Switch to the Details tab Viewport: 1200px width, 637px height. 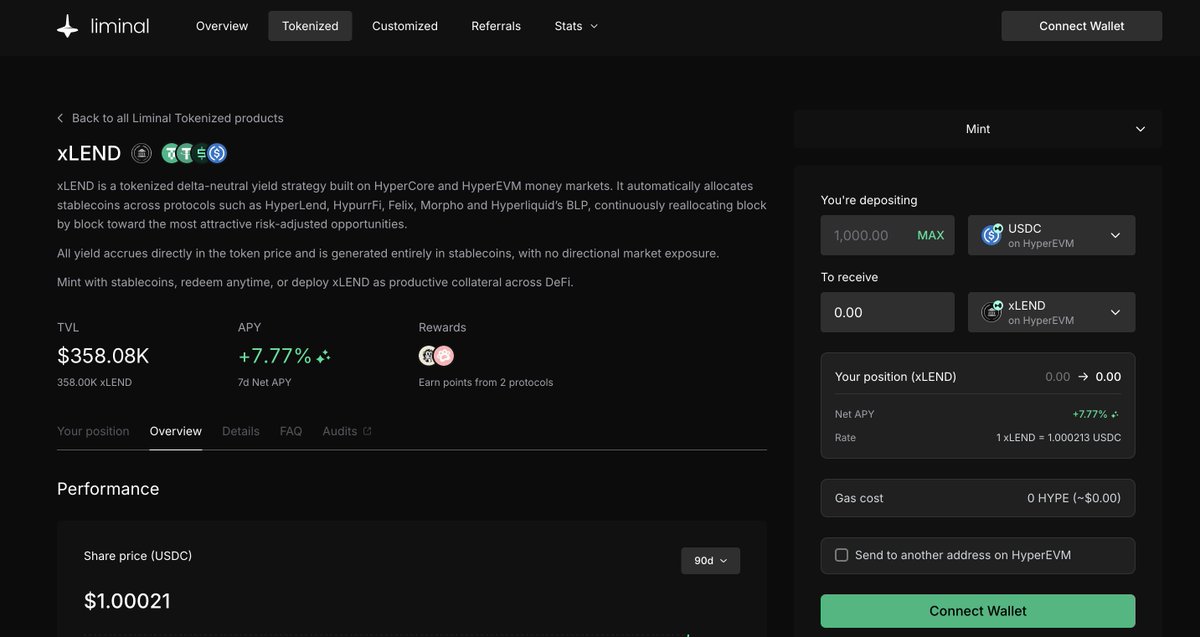241,431
